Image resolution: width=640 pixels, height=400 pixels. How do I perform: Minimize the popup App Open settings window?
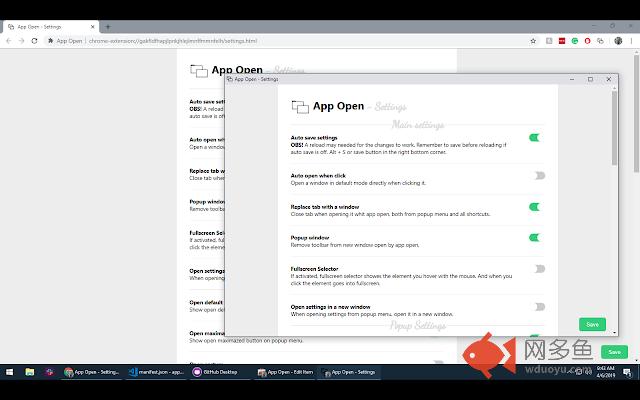pyautogui.click(x=572, y=79)
